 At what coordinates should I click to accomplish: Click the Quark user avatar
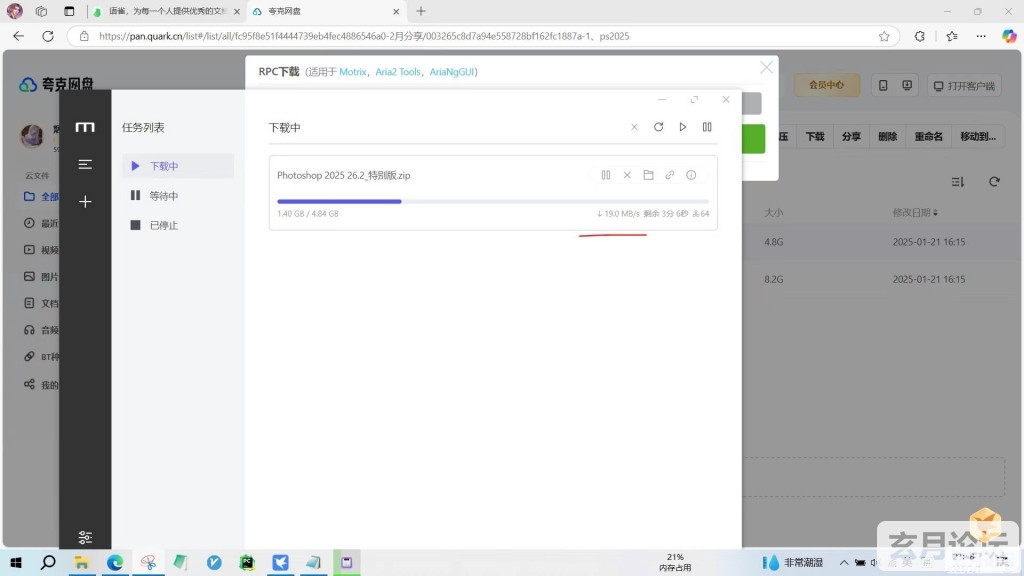point(32,135)
